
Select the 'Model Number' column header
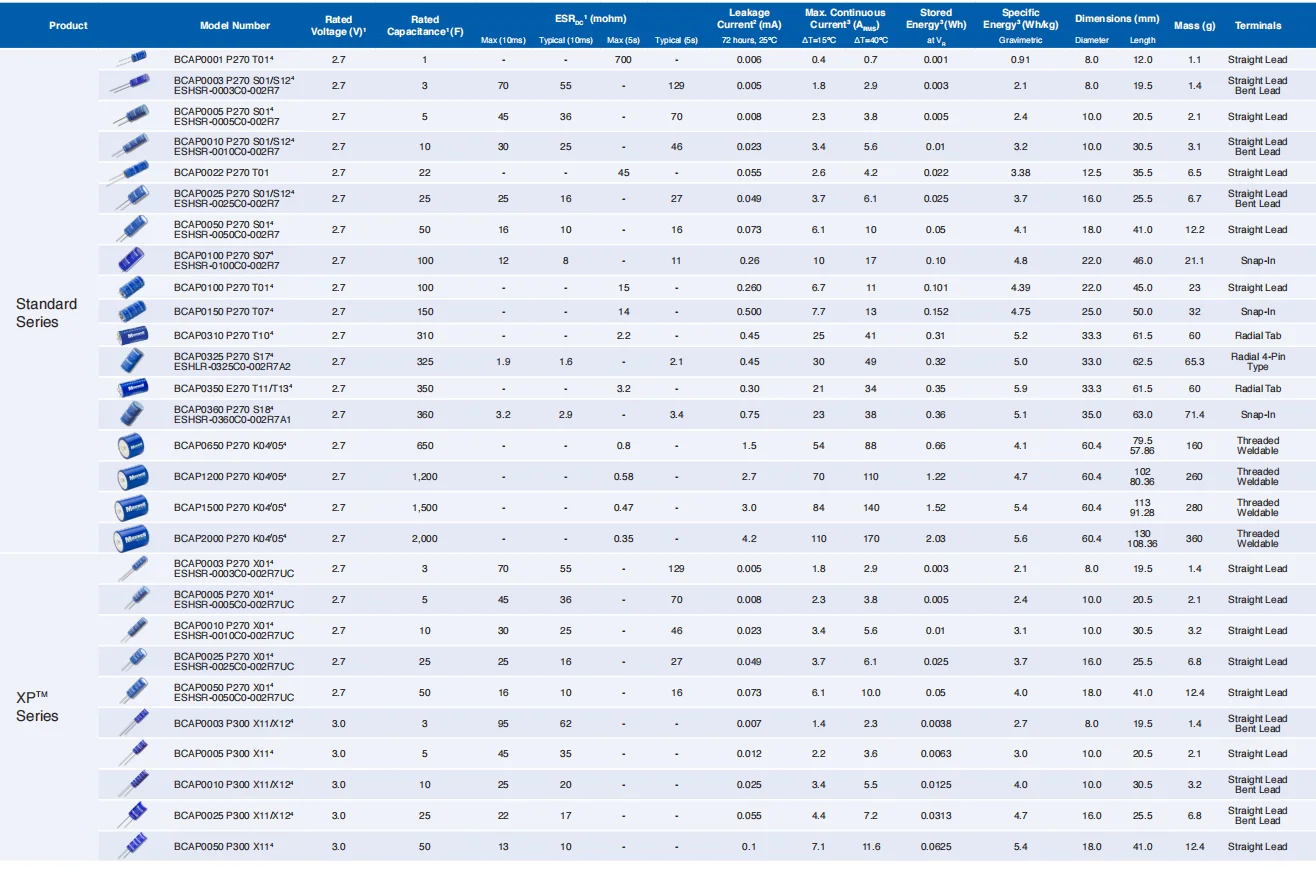point(235,25)
